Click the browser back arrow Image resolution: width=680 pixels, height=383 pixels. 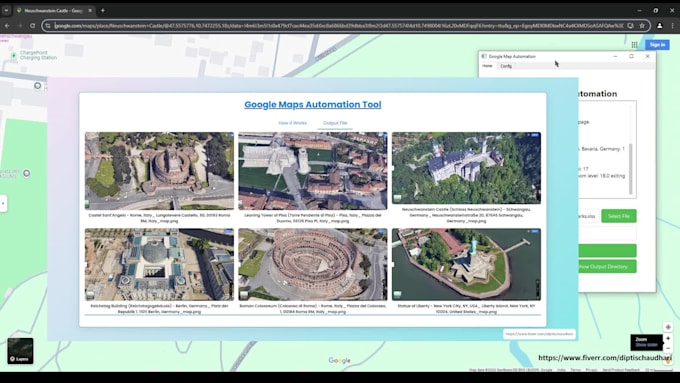(x=7, y=26)
